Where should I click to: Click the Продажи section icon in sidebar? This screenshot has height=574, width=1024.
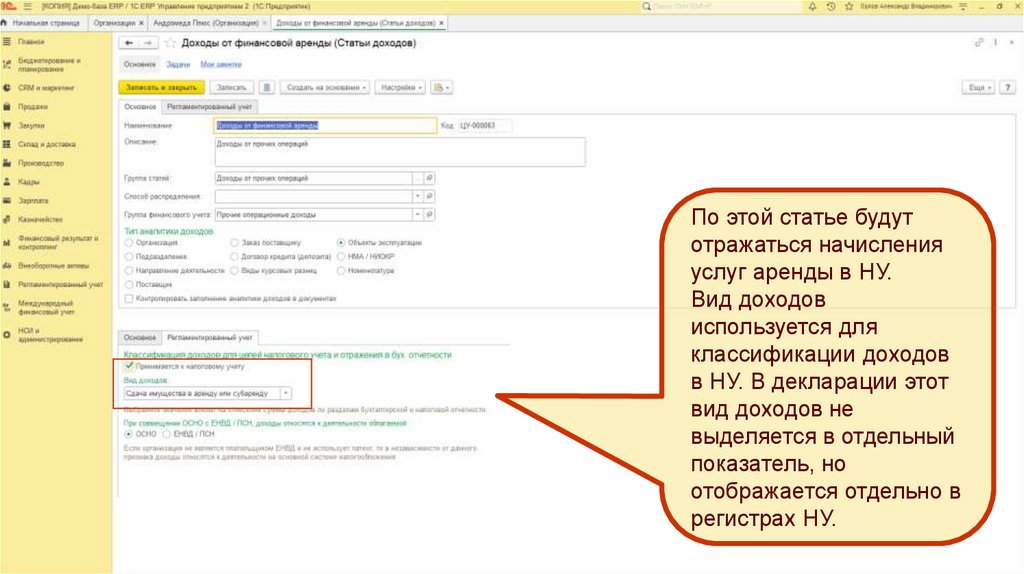(x=7, y=106)
